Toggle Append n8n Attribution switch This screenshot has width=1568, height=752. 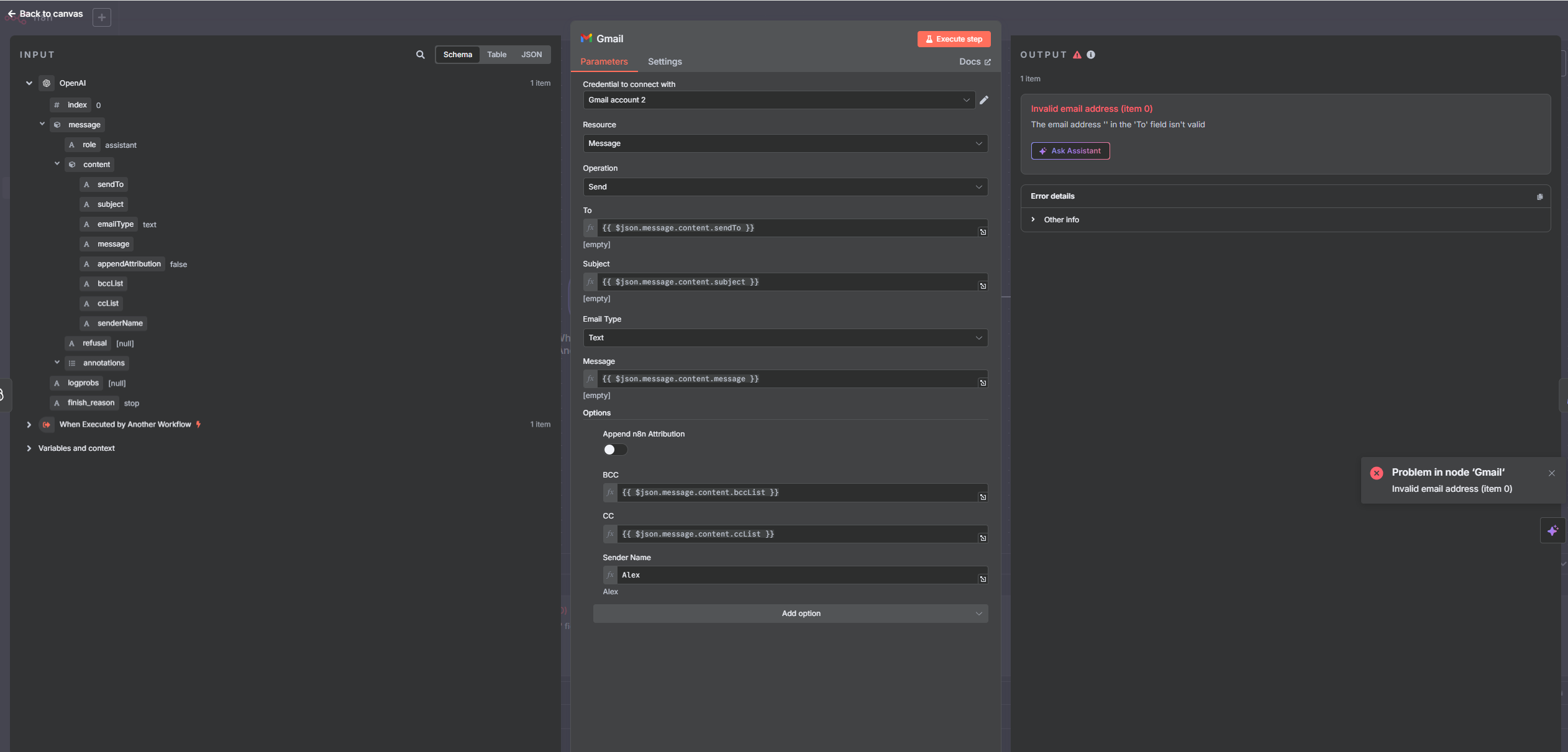pyautogui.click(x=615, y=450)
